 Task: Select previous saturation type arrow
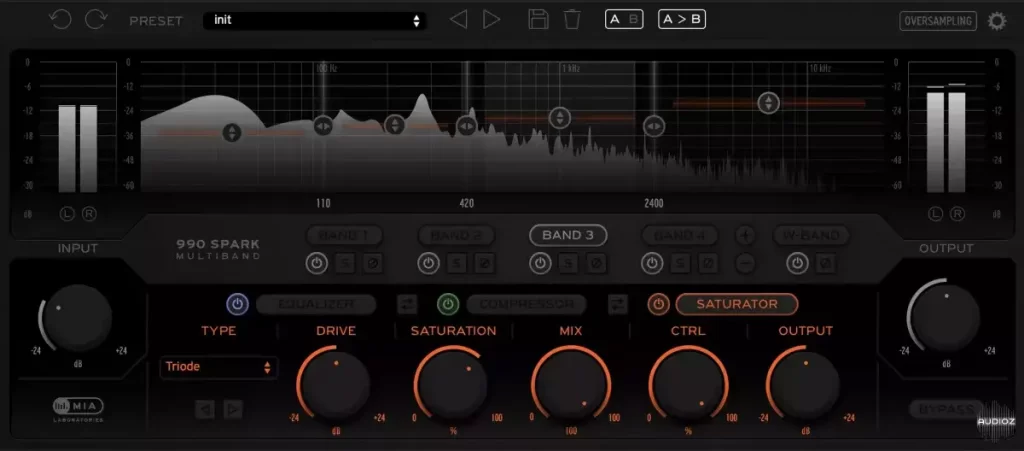tap(205, 410)
